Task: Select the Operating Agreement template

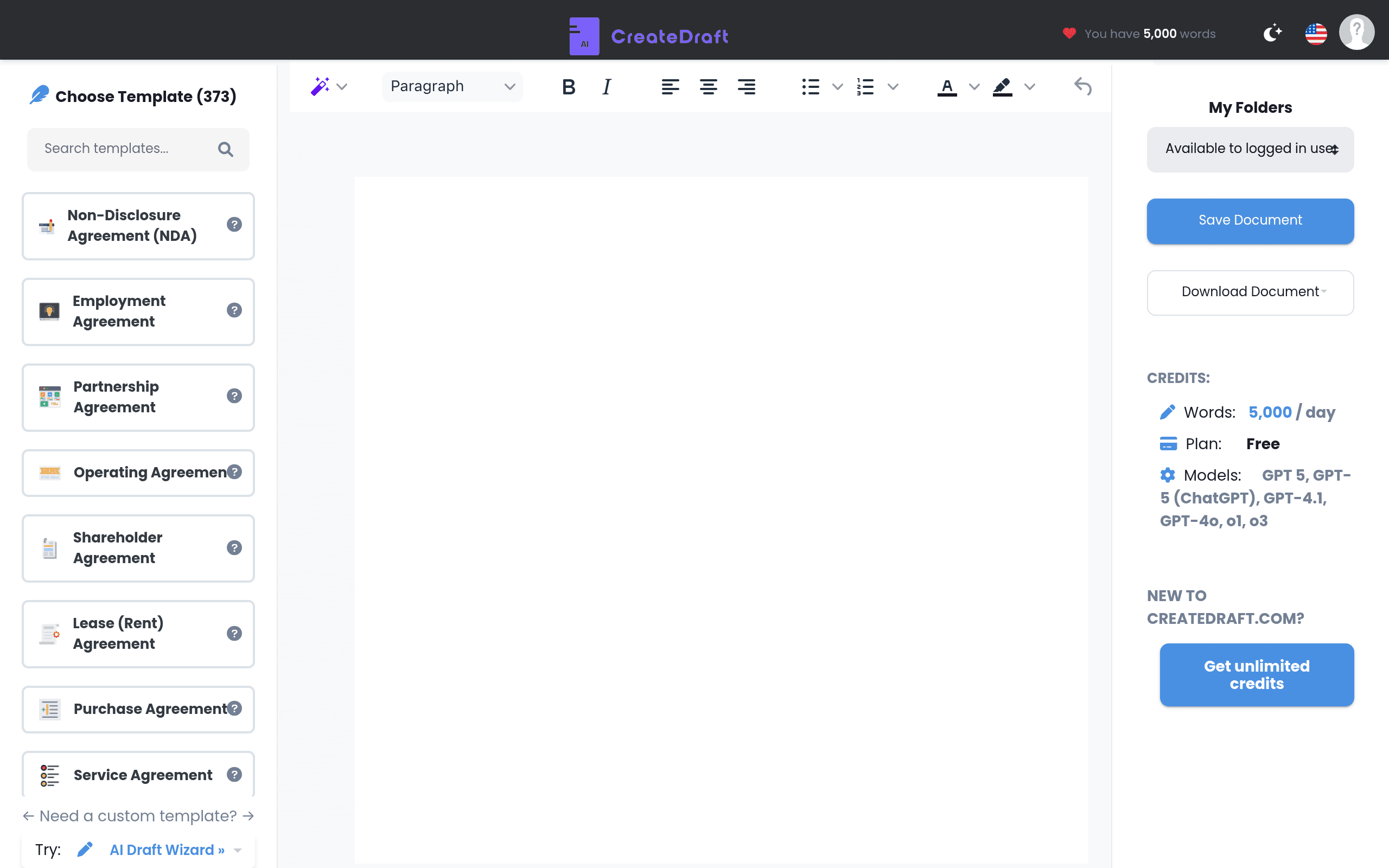Action: click(138, 473)
